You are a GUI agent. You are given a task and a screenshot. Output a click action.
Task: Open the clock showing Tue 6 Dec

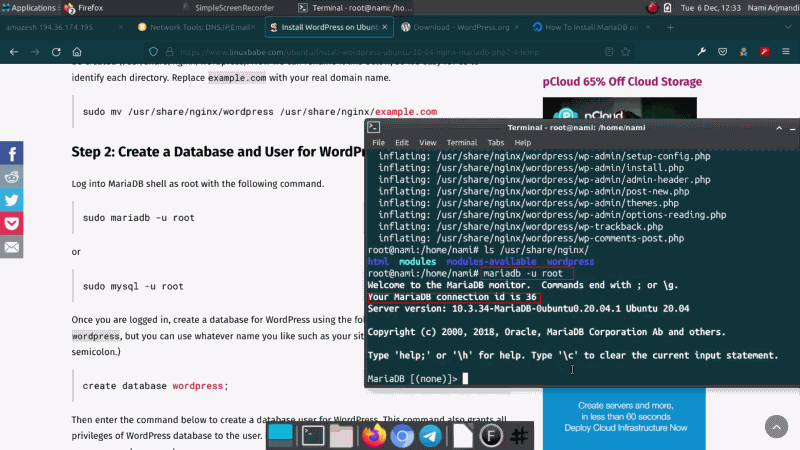[711, 8]
